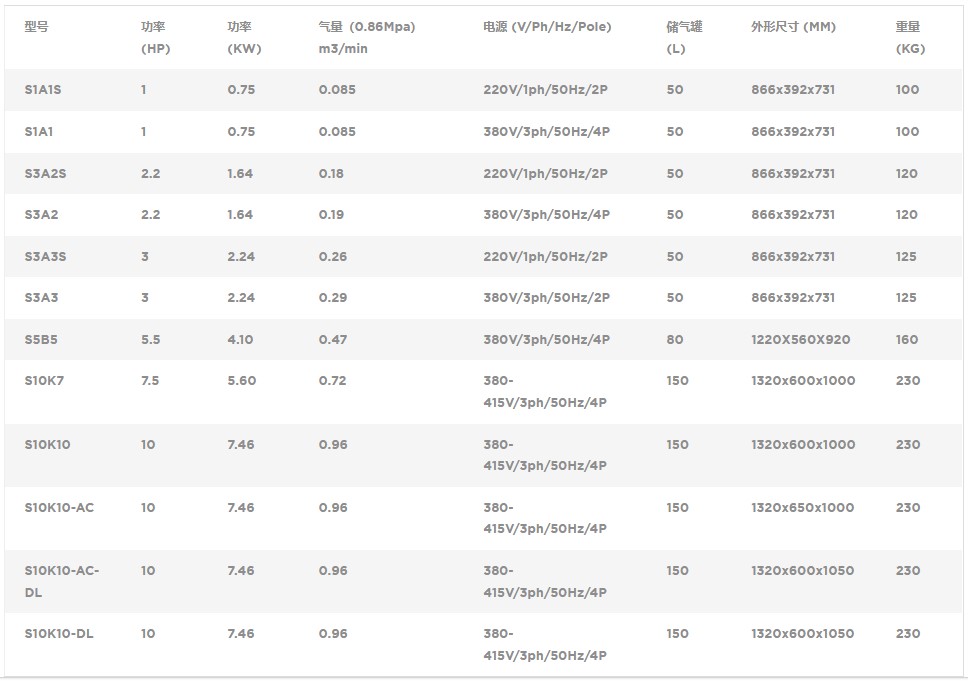
Task: Select the 1320x650x1000 dimension value
Action: coord(802,508)
